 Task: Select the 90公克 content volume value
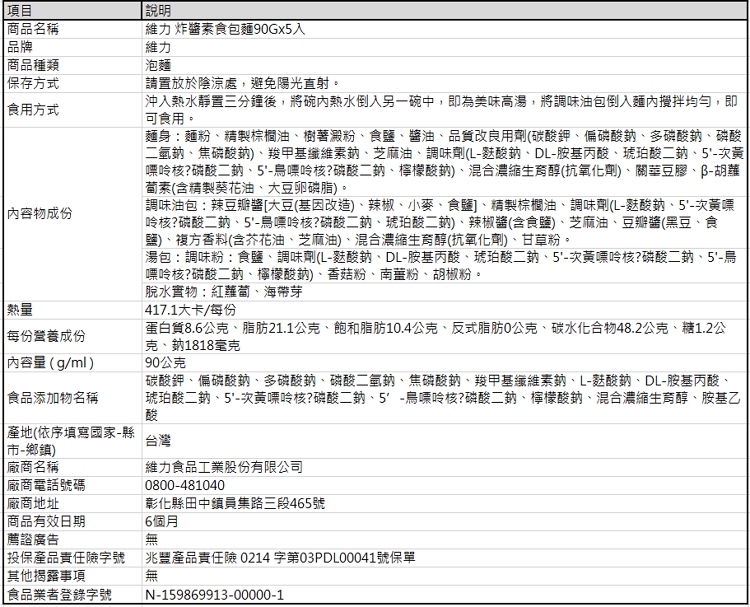[165, 361]
